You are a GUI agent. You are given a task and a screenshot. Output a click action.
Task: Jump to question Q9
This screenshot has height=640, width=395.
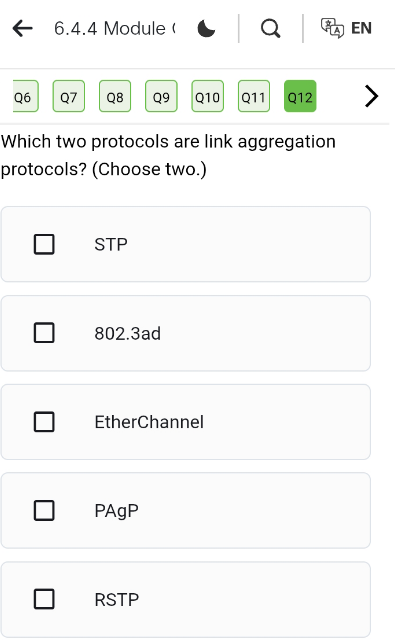[x=161, y=96]
